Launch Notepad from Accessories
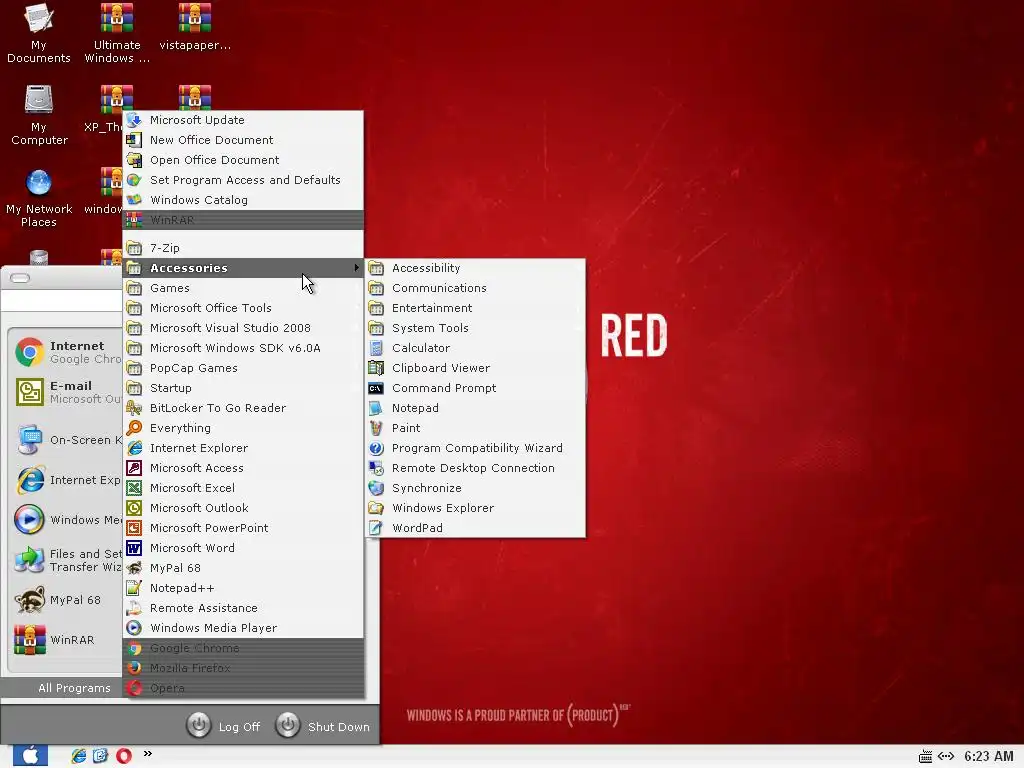This screenshot has width=1024, height=768. point(475,408)
